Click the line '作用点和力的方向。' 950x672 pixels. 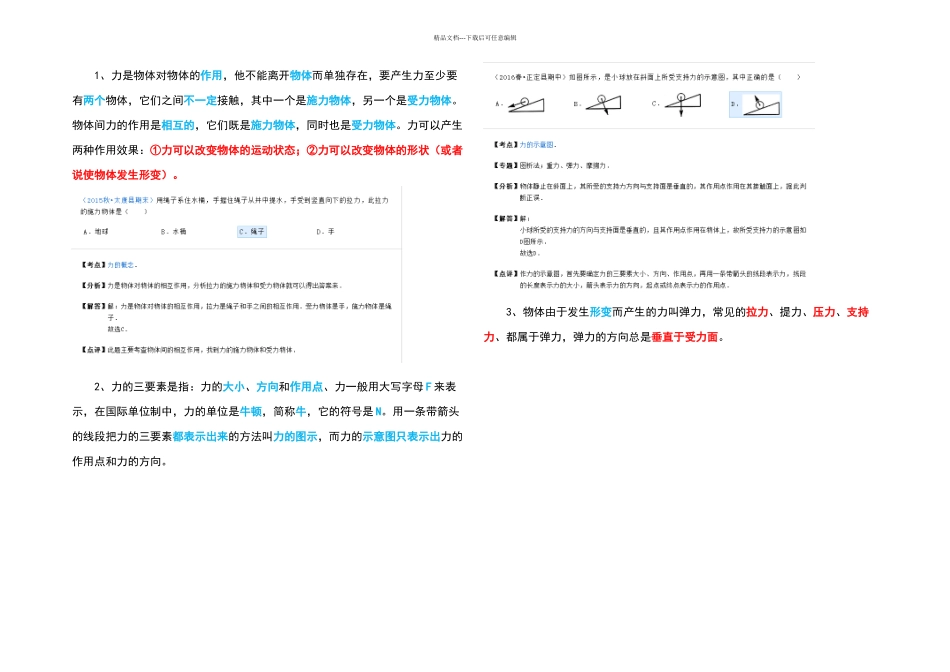[x=119, y=461]
